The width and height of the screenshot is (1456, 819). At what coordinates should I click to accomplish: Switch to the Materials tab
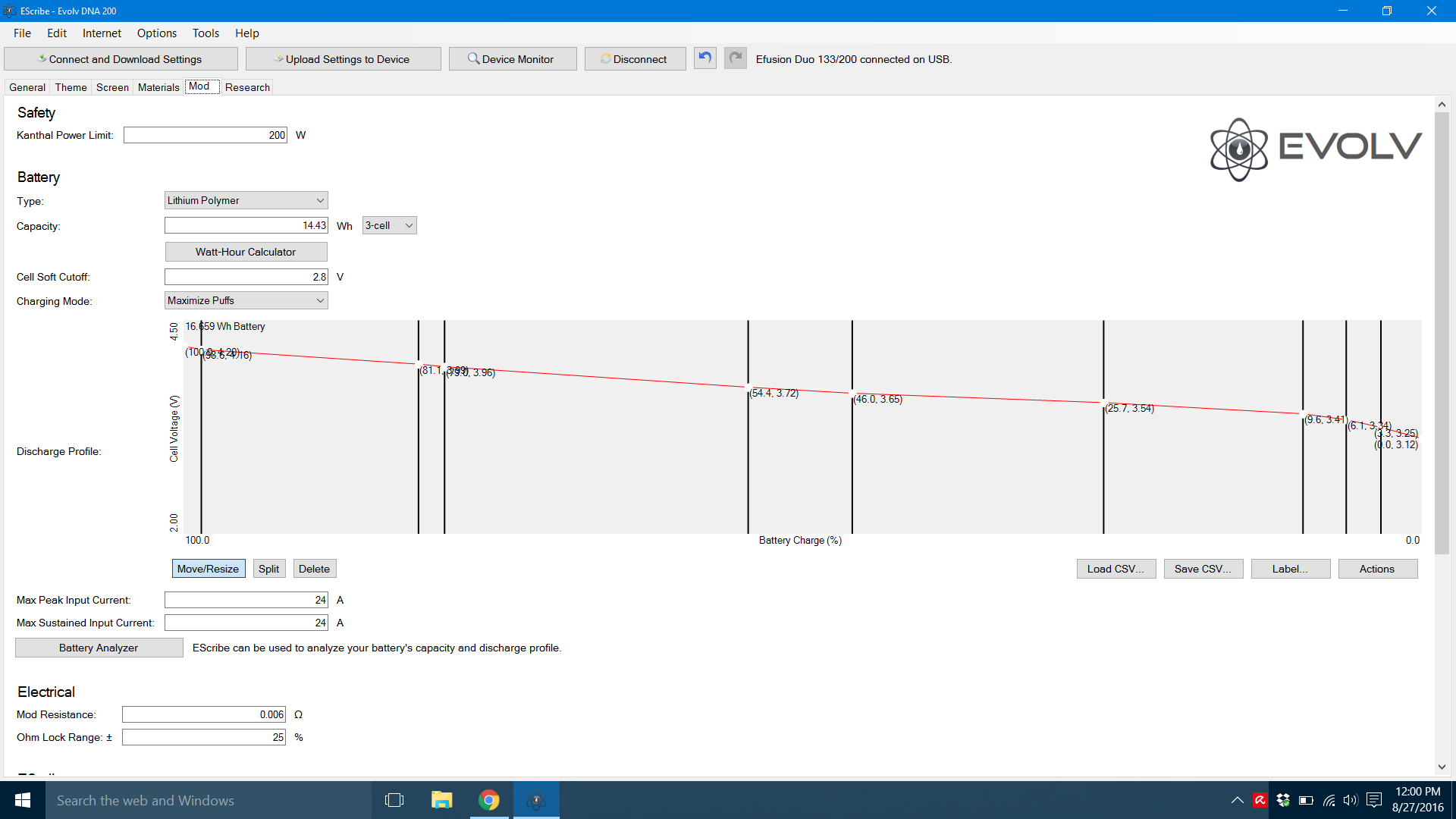click(x=158, y=87)
